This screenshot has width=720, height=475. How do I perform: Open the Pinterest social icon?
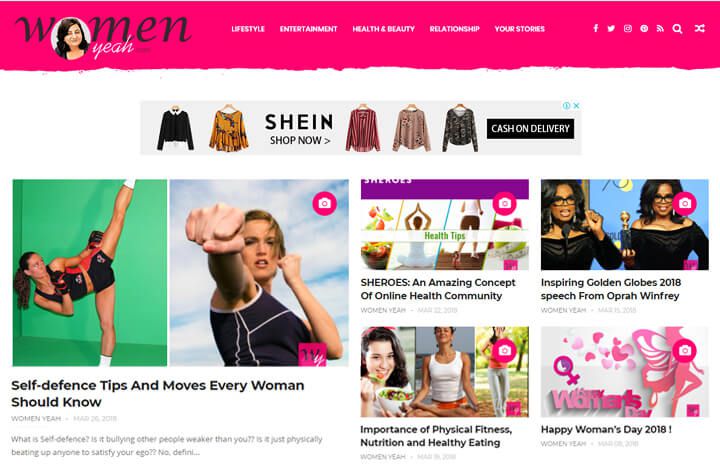coord(644,28)
